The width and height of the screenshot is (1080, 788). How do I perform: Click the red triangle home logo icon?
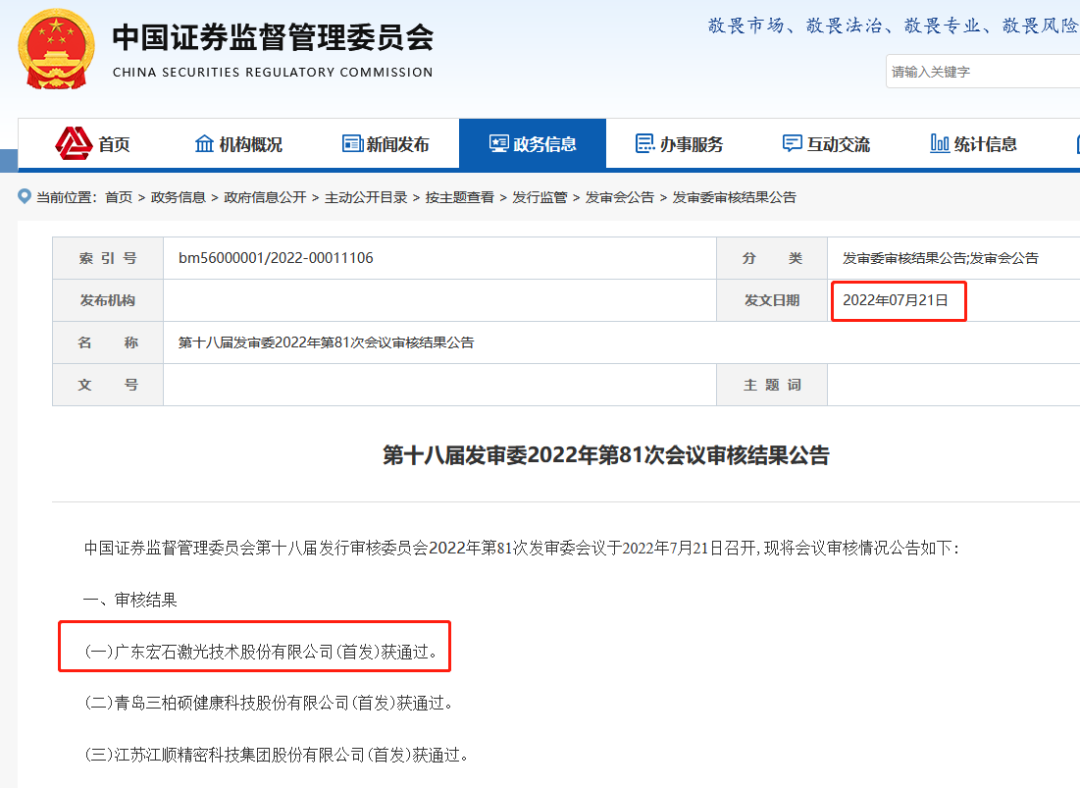(x=74, y=143)
